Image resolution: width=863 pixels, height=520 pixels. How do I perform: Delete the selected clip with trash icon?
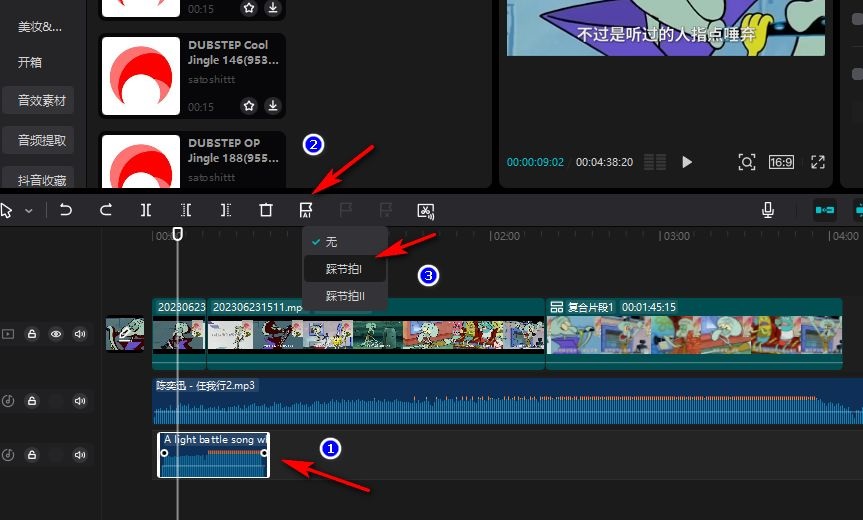(266, 210)
